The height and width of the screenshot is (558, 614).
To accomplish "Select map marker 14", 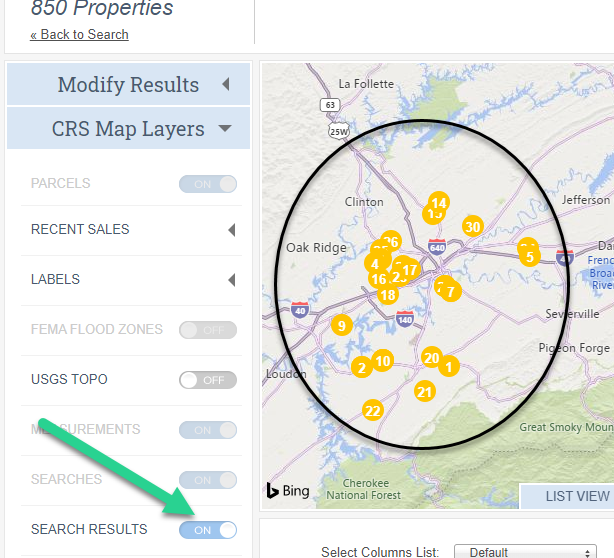I will (x=439, y=202).
